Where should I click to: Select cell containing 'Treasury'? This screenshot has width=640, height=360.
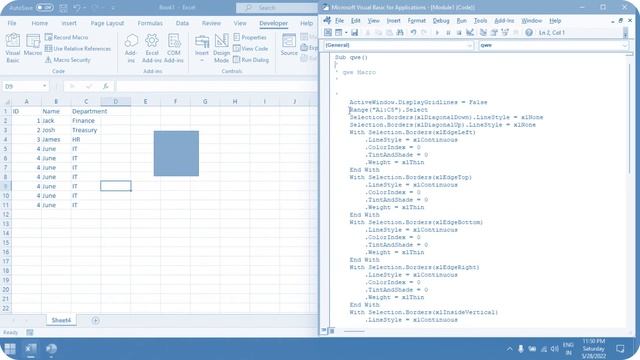coord(86,130)
